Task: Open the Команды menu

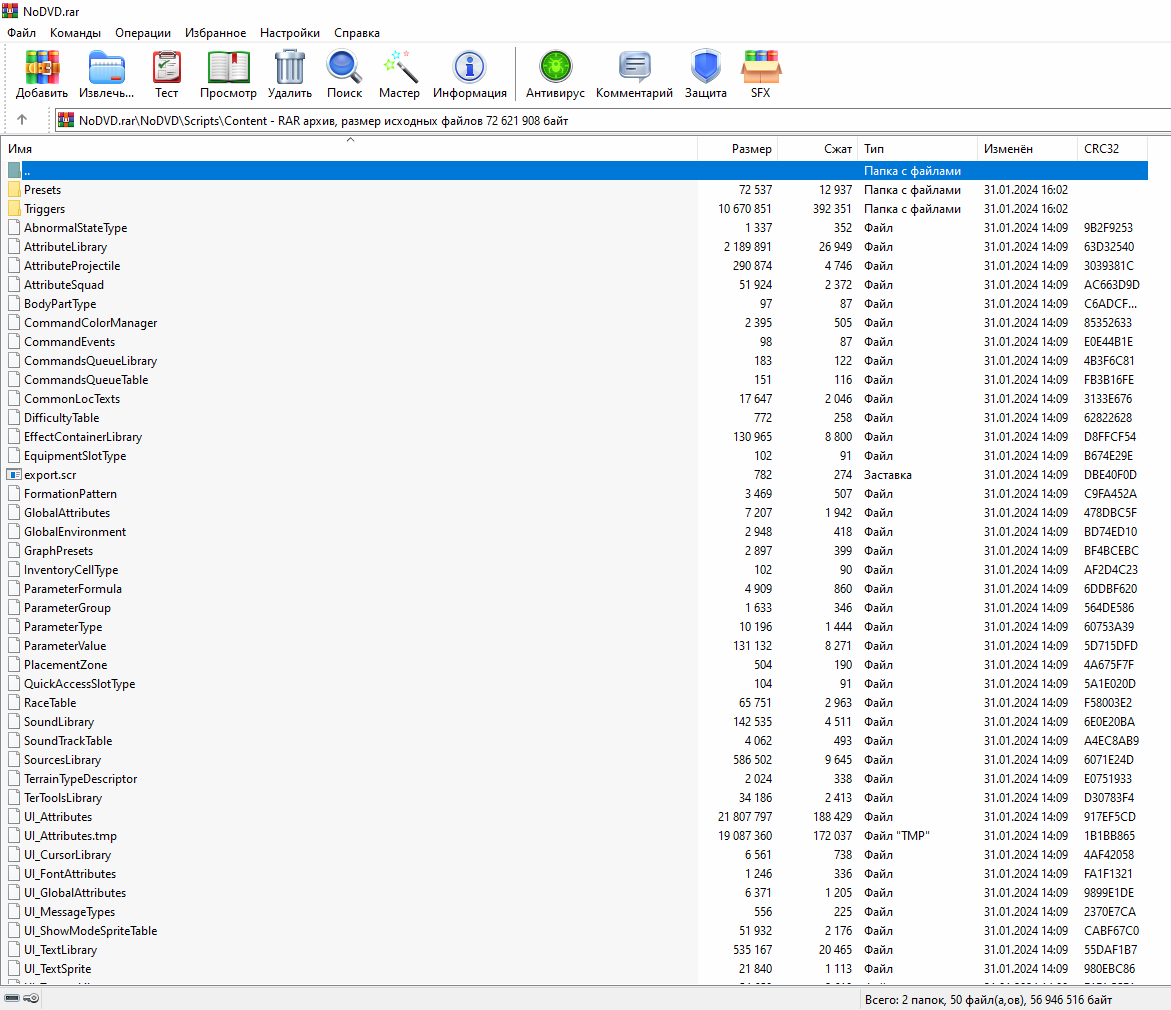Action: [x=75, y=33]
